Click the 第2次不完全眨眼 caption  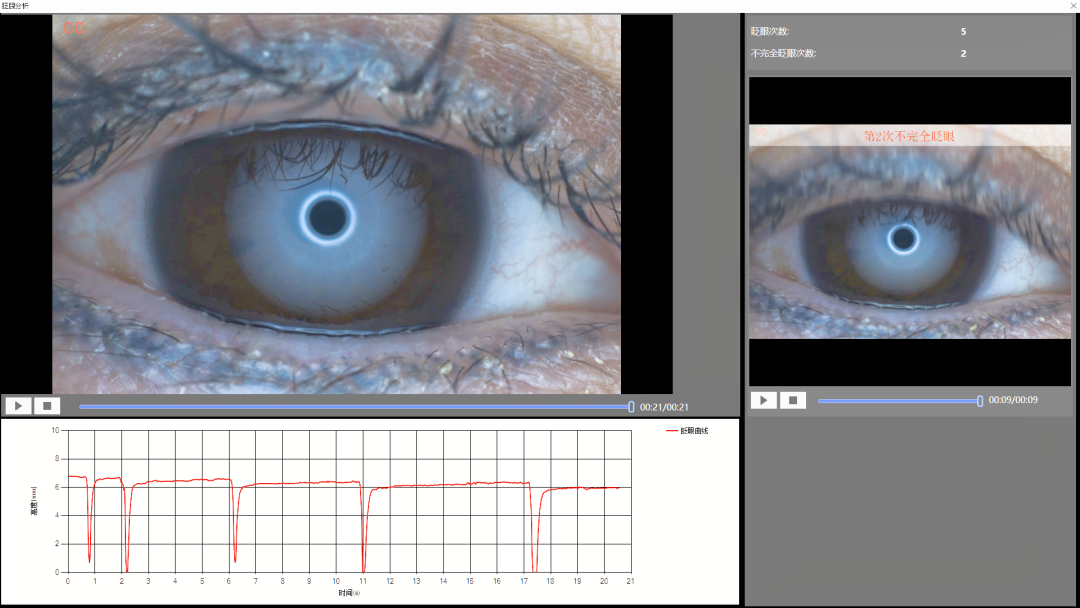pos(909,136)
